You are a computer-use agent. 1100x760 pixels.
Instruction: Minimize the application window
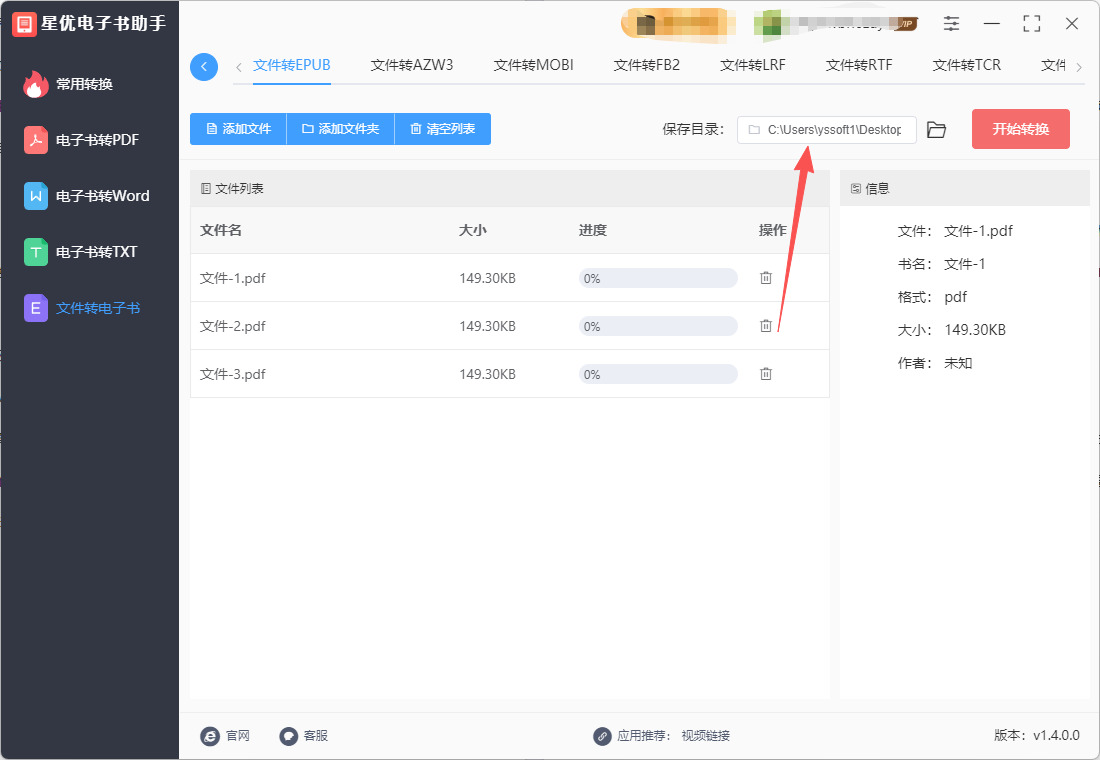[x=991, y=24]
